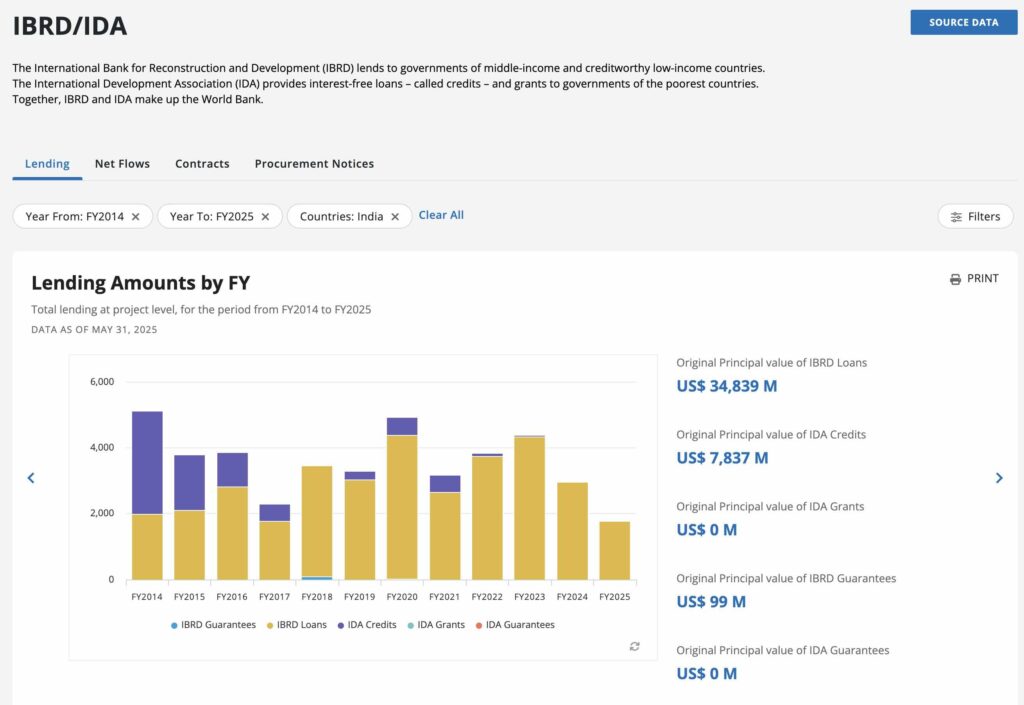1024x705 pixels.
Task: Select the FY2014 purple IDA Credits bar segment
Action: pos(147,463)
